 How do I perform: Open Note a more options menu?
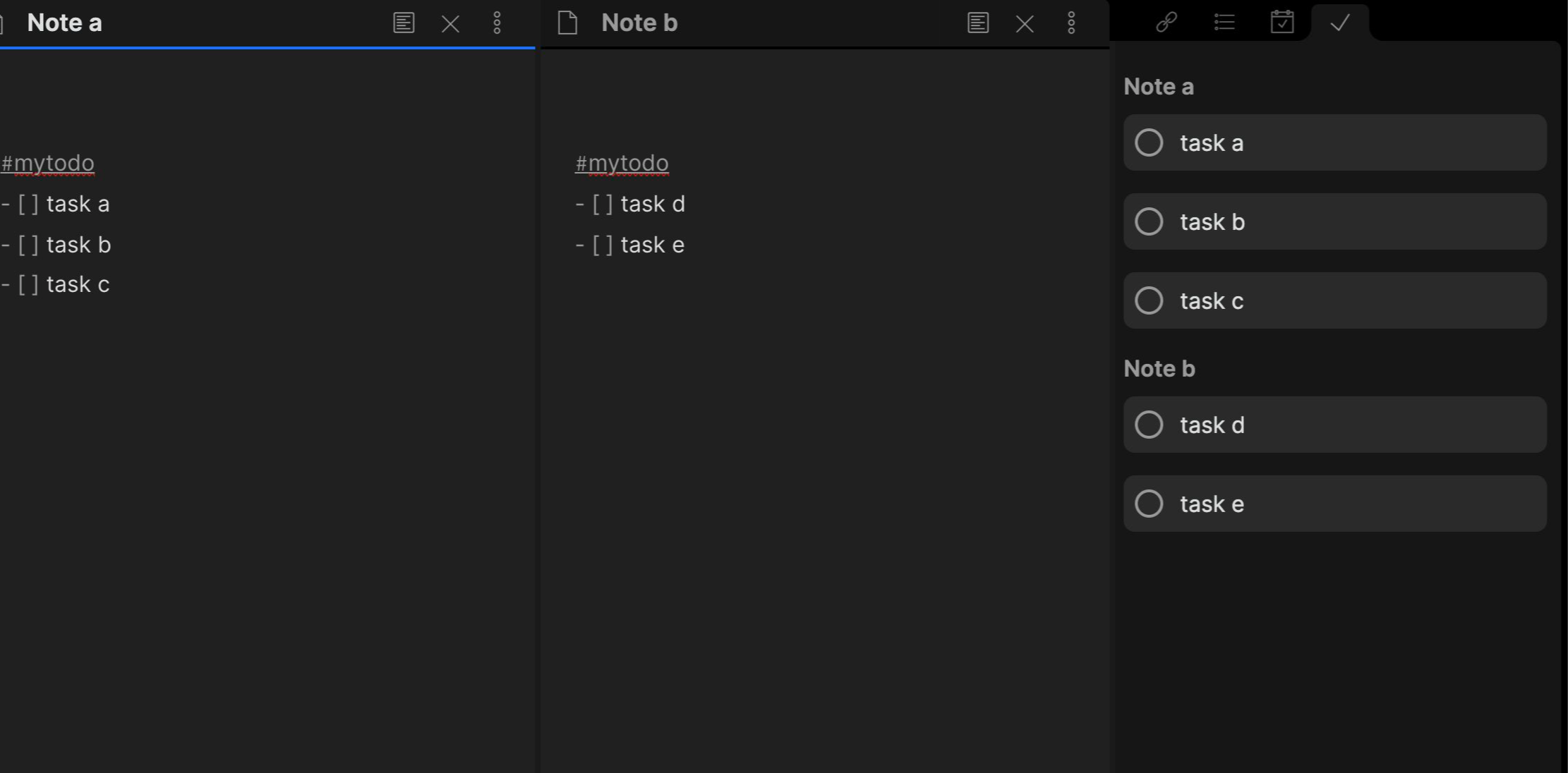point(497,23)
